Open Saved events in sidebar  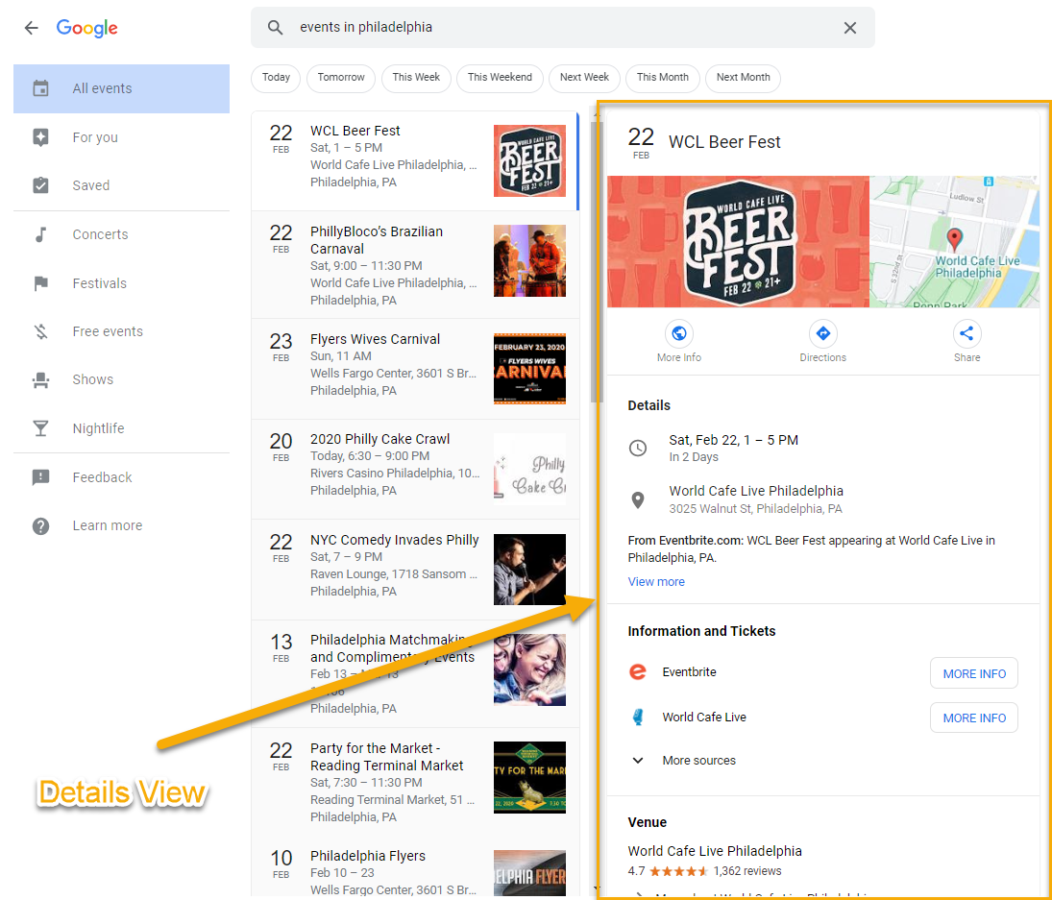pyautogui.click(x=90, y=185)
